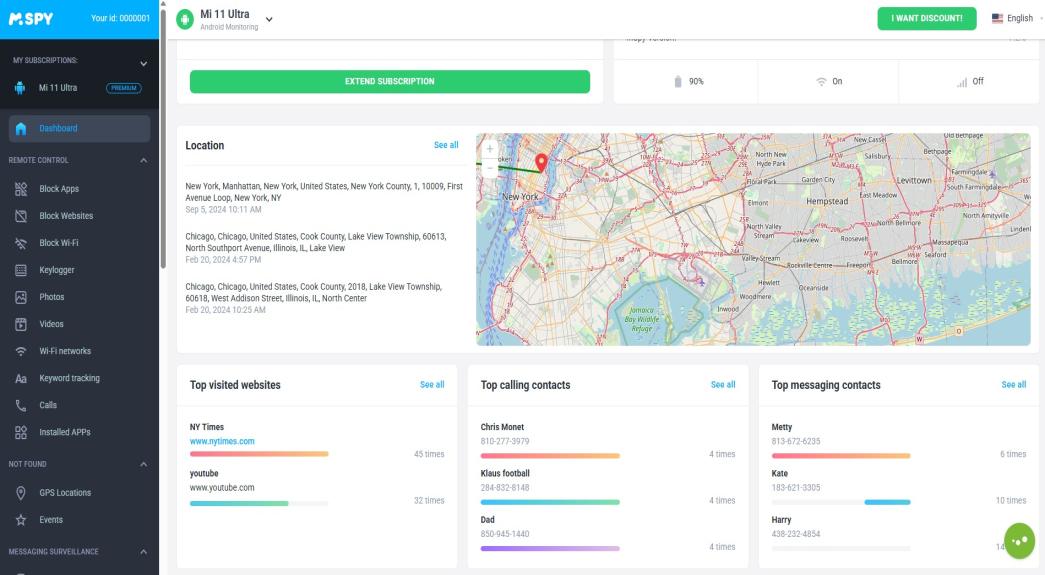Click the Klaus football contact name
The height and width of the screenshot is (575, 1045).
(x=505, y=474)
